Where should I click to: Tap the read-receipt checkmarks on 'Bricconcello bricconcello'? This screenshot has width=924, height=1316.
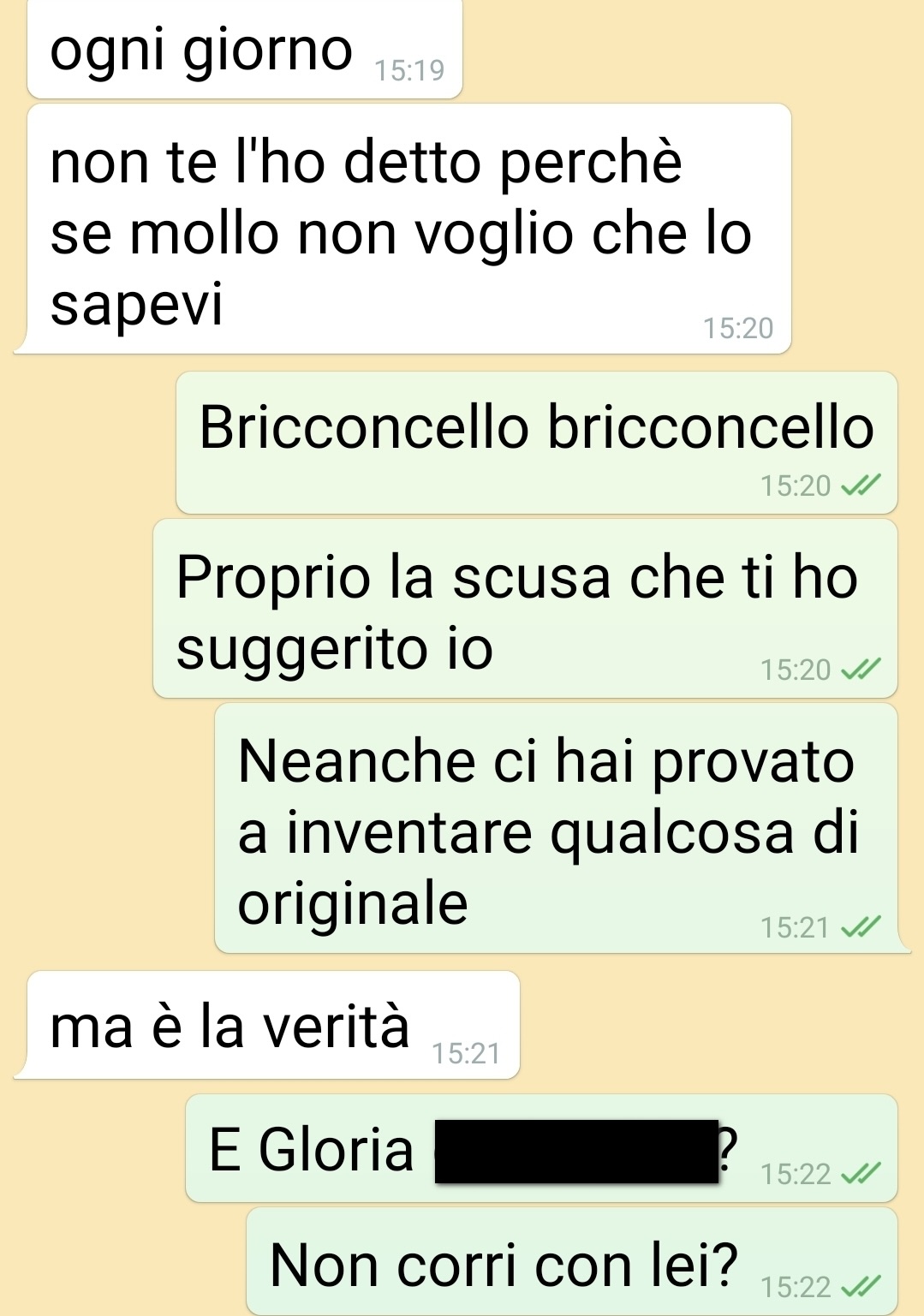tap(861, 486)
